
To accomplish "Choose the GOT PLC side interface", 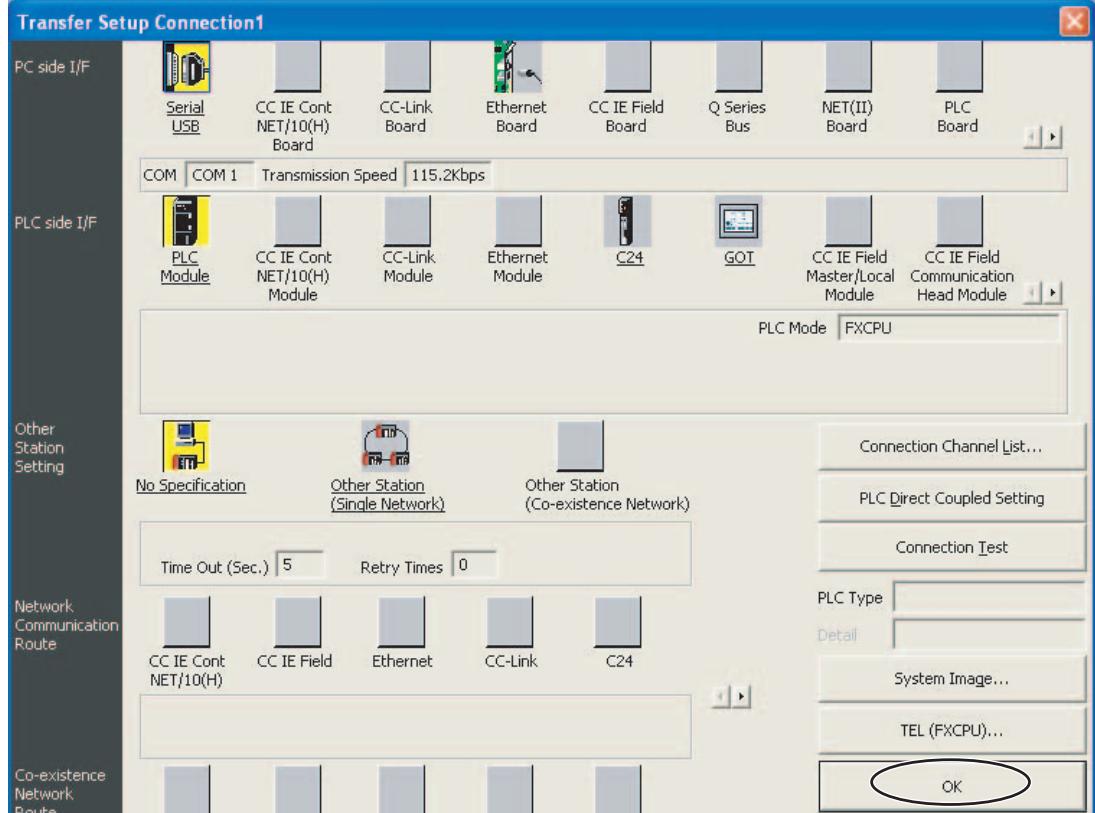I will (x=738, y=221).
